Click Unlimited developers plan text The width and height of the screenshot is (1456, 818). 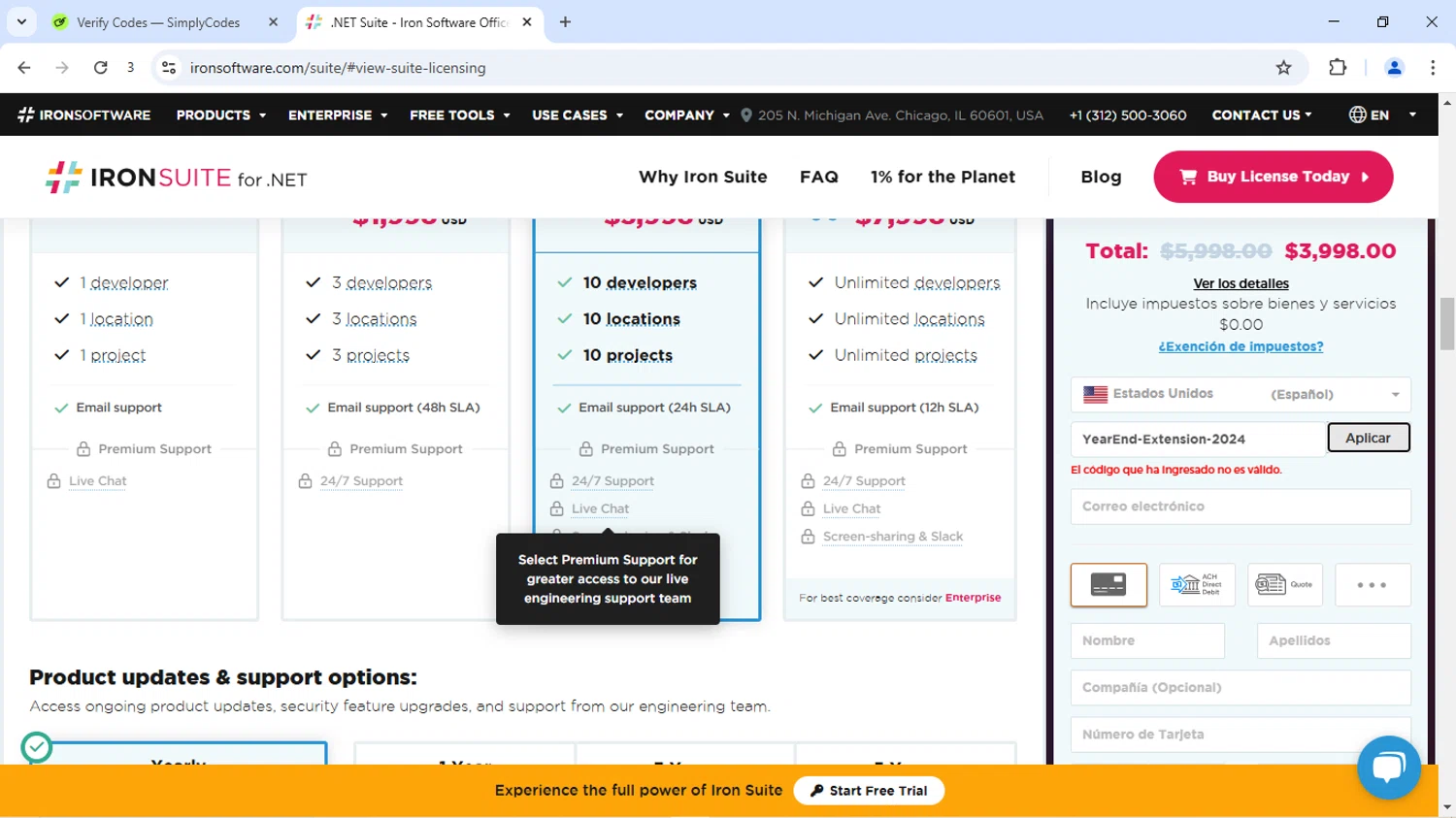click(916, 282)
